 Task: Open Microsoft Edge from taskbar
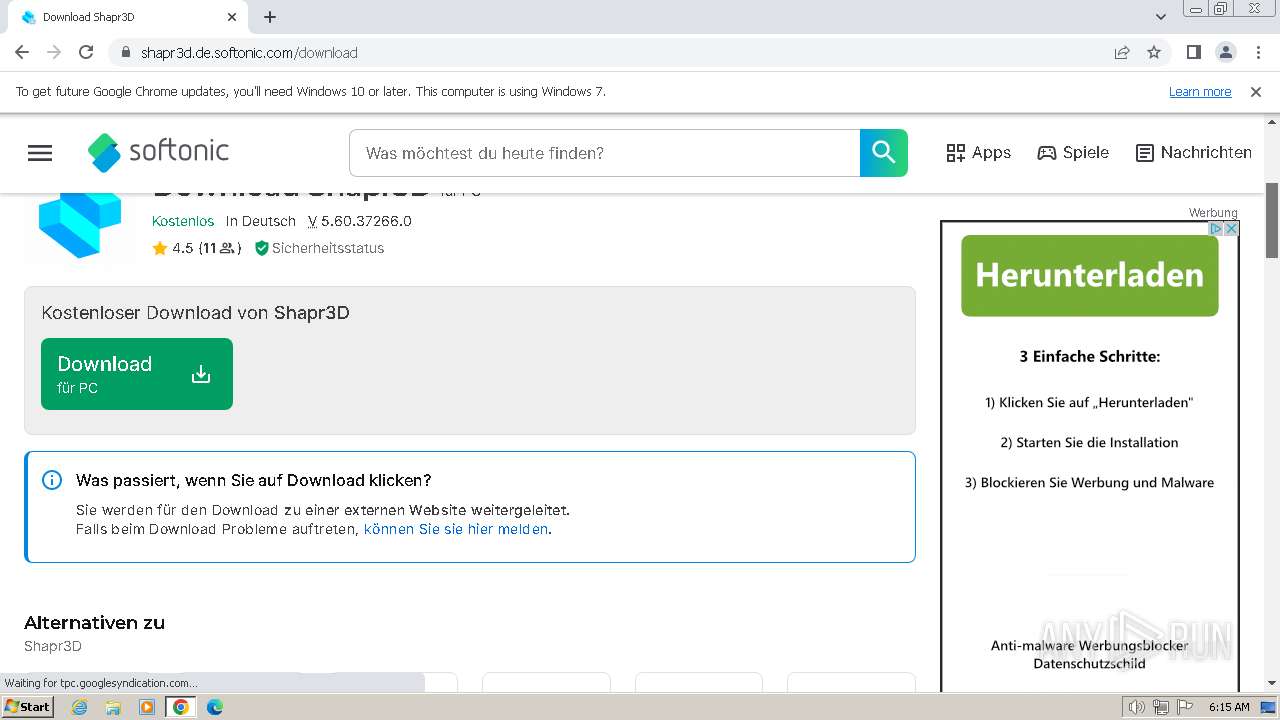click(x=215, y=707)
